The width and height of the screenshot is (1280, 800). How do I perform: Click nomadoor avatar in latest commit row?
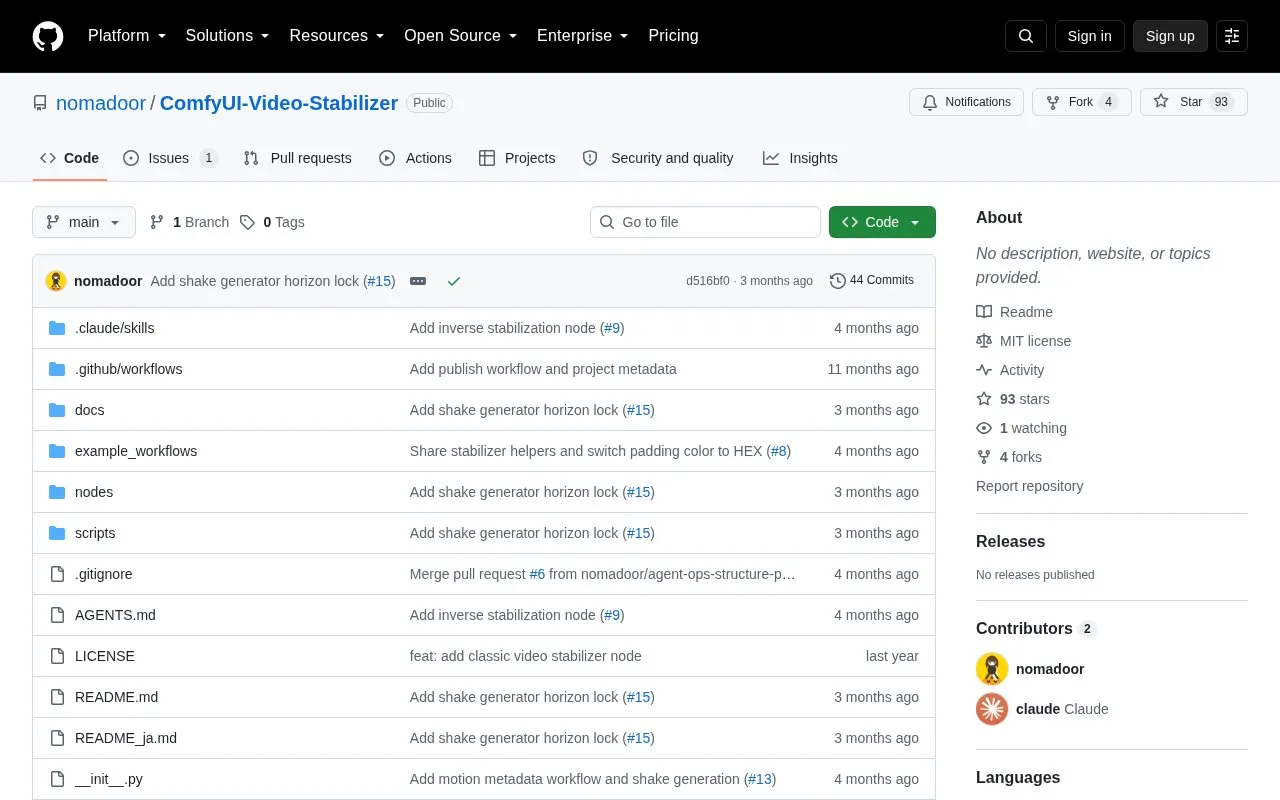click(x=56, y=281)
